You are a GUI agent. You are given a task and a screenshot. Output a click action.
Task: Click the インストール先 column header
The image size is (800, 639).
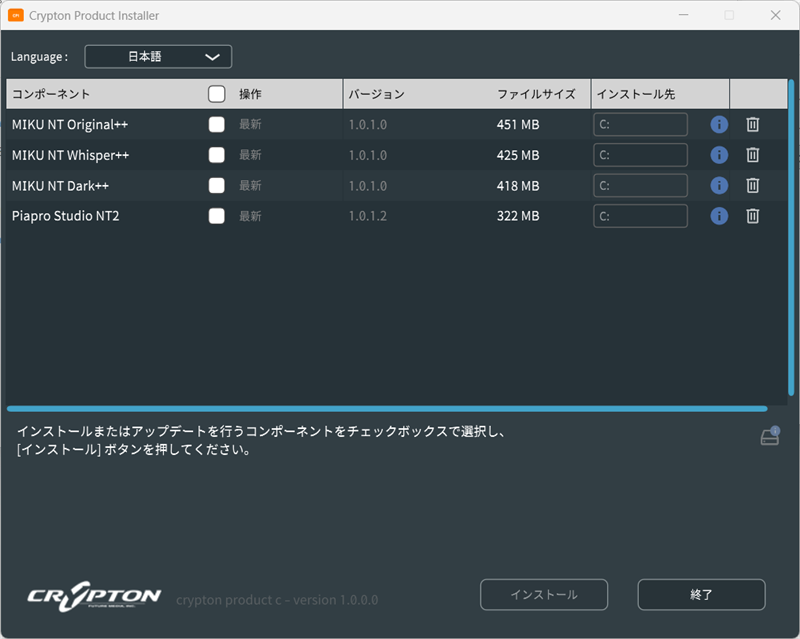click(636, 94)
